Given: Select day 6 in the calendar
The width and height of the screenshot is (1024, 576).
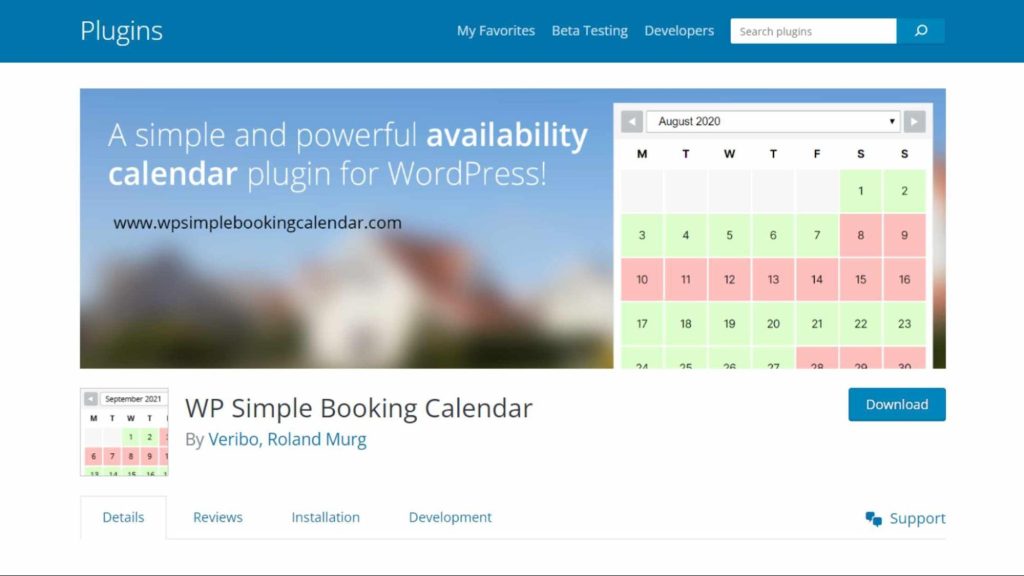Looking at the screenshot, I should pos(773,235).
